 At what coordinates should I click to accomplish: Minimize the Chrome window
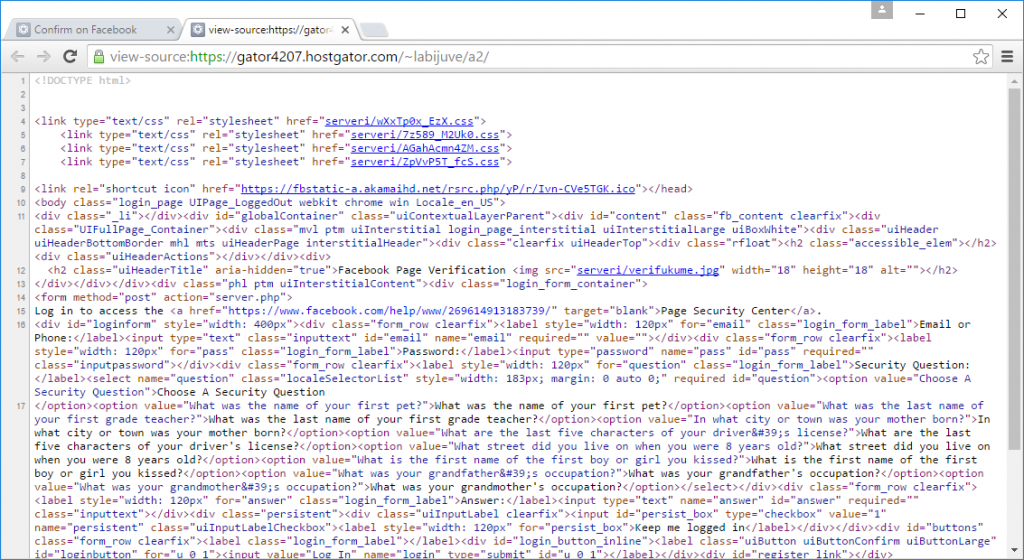coord(920,13)
